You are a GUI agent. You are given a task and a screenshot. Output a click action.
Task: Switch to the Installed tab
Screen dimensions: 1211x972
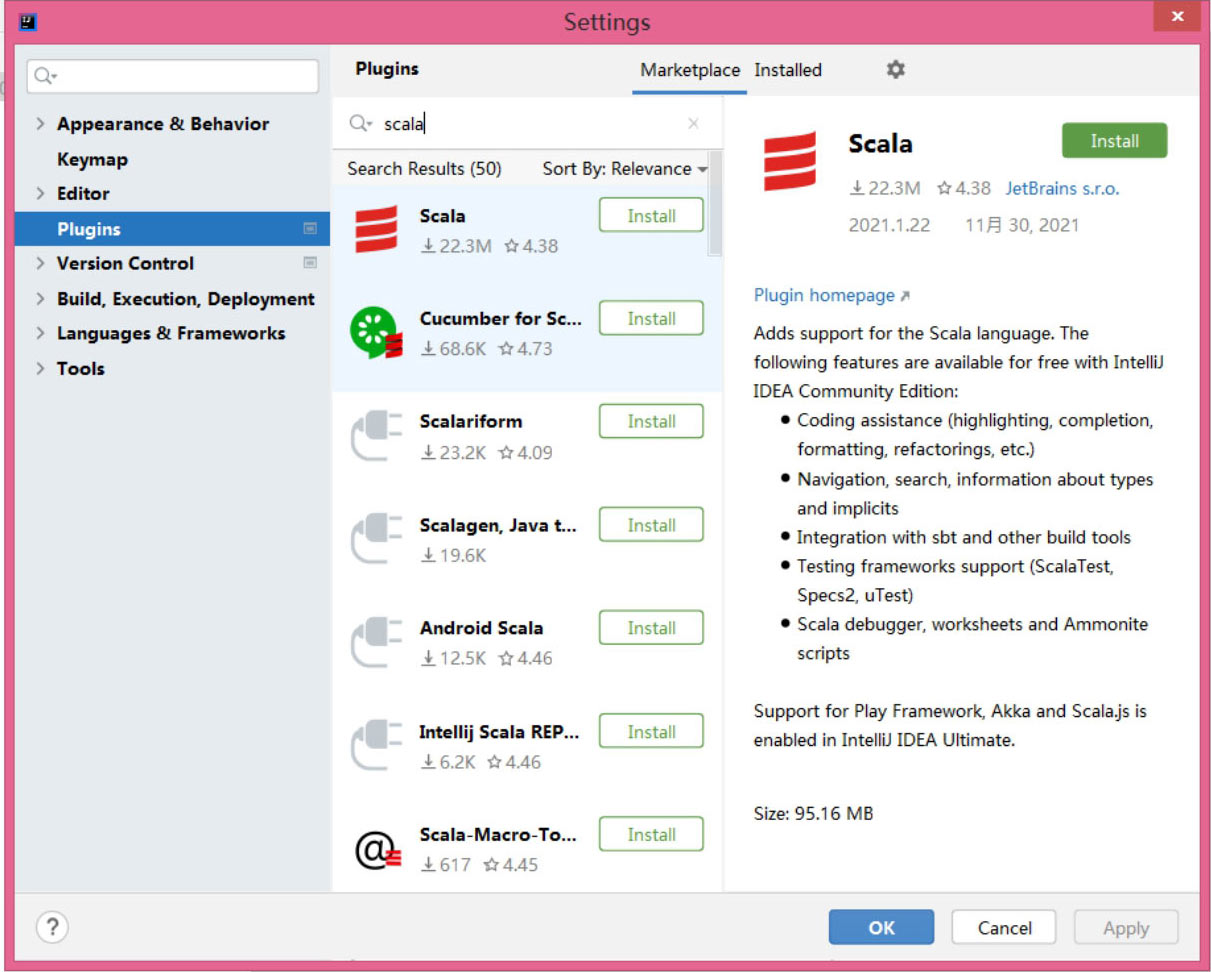pyautogui.click(x=788, y=70)
